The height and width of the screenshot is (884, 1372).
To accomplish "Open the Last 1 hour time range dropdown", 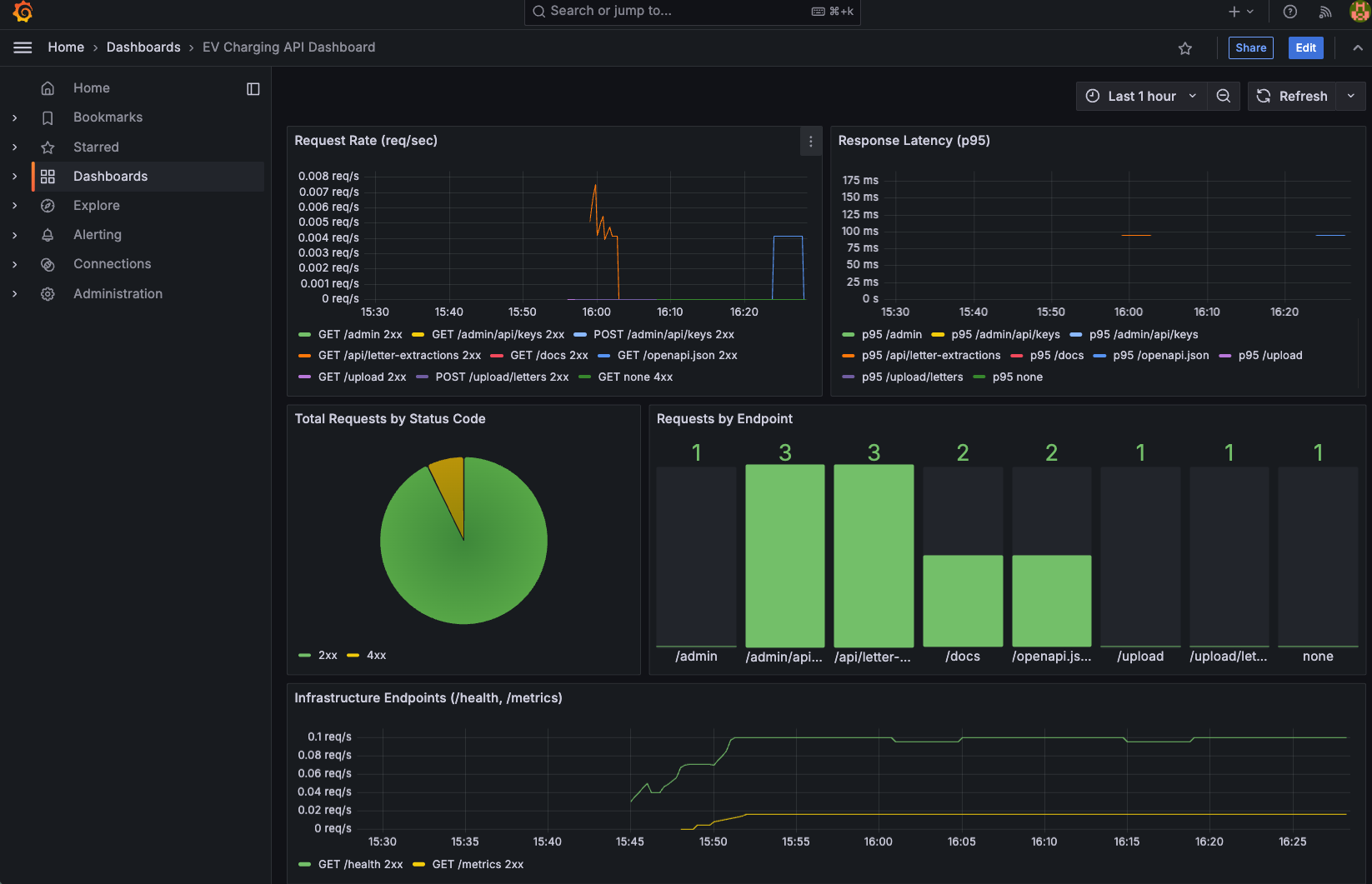I will (1141, 96).
